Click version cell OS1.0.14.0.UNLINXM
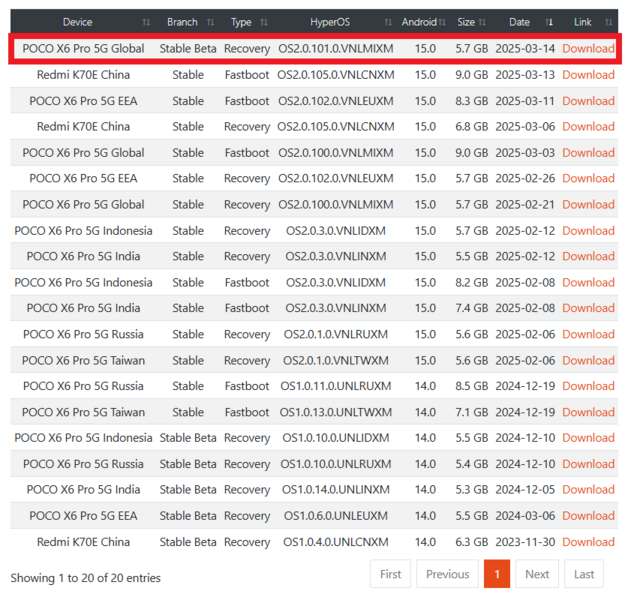 [x=336, y=490]
